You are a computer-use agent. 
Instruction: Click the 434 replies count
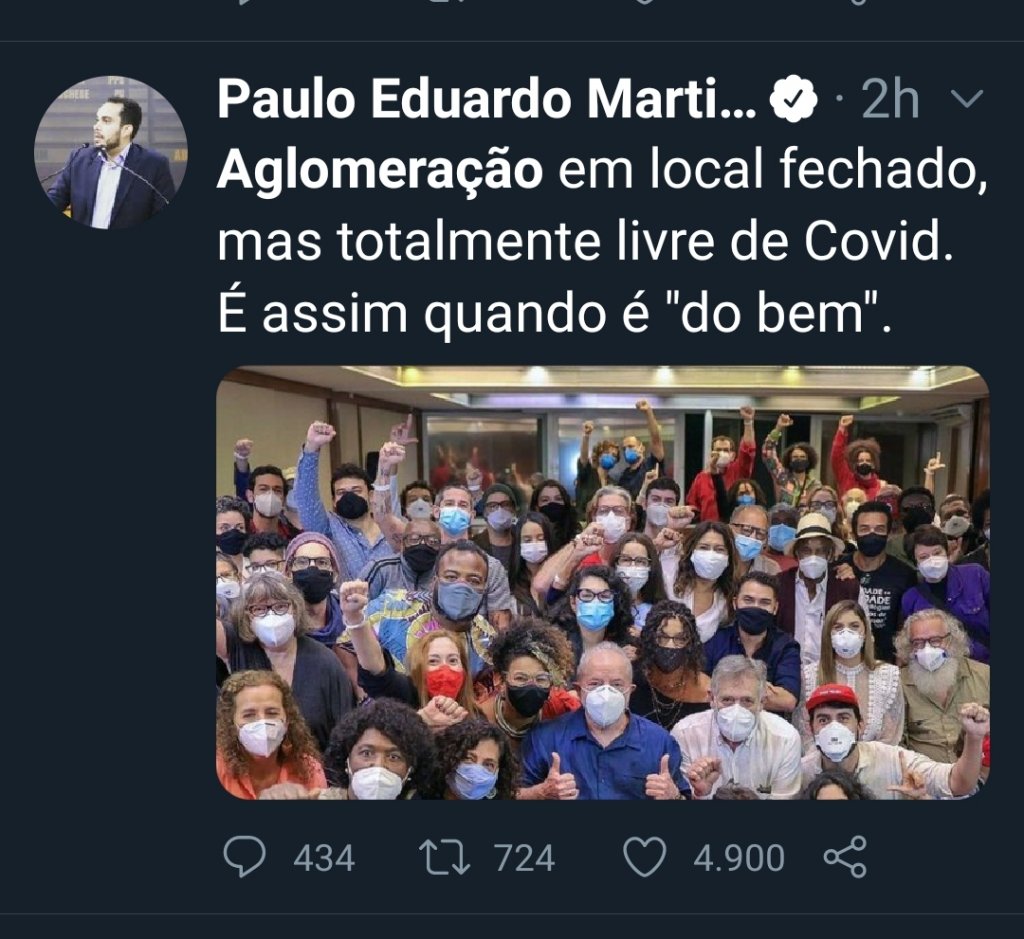(x=324, y=857)
